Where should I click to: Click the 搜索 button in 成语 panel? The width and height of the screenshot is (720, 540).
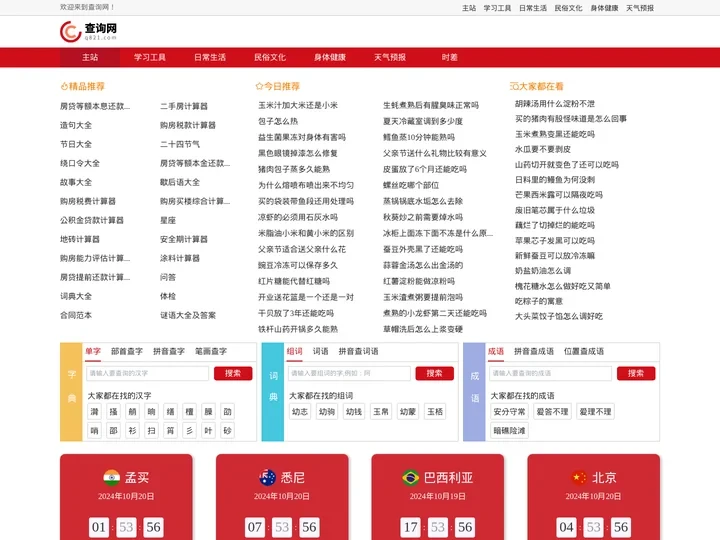pyautogui.click(x=636, y=373)
